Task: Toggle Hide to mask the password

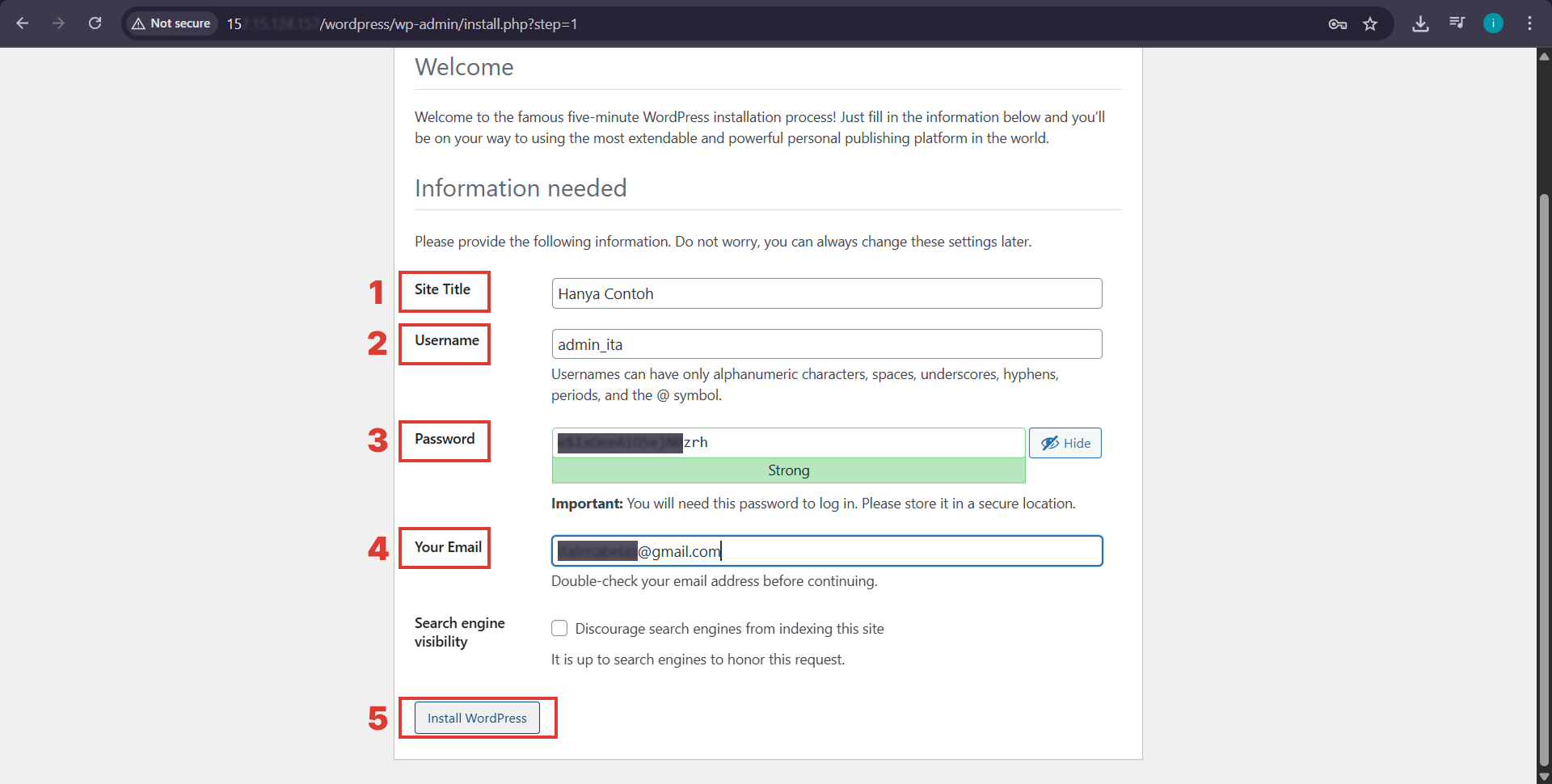Action: coord(1065,443)
